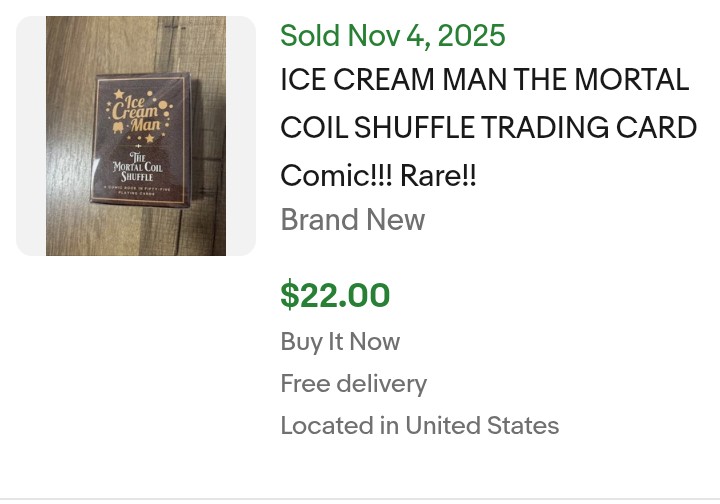Click the wooden surface above the card box
Viewport: 720px width, 504px height.
click(x=136, y=42)
